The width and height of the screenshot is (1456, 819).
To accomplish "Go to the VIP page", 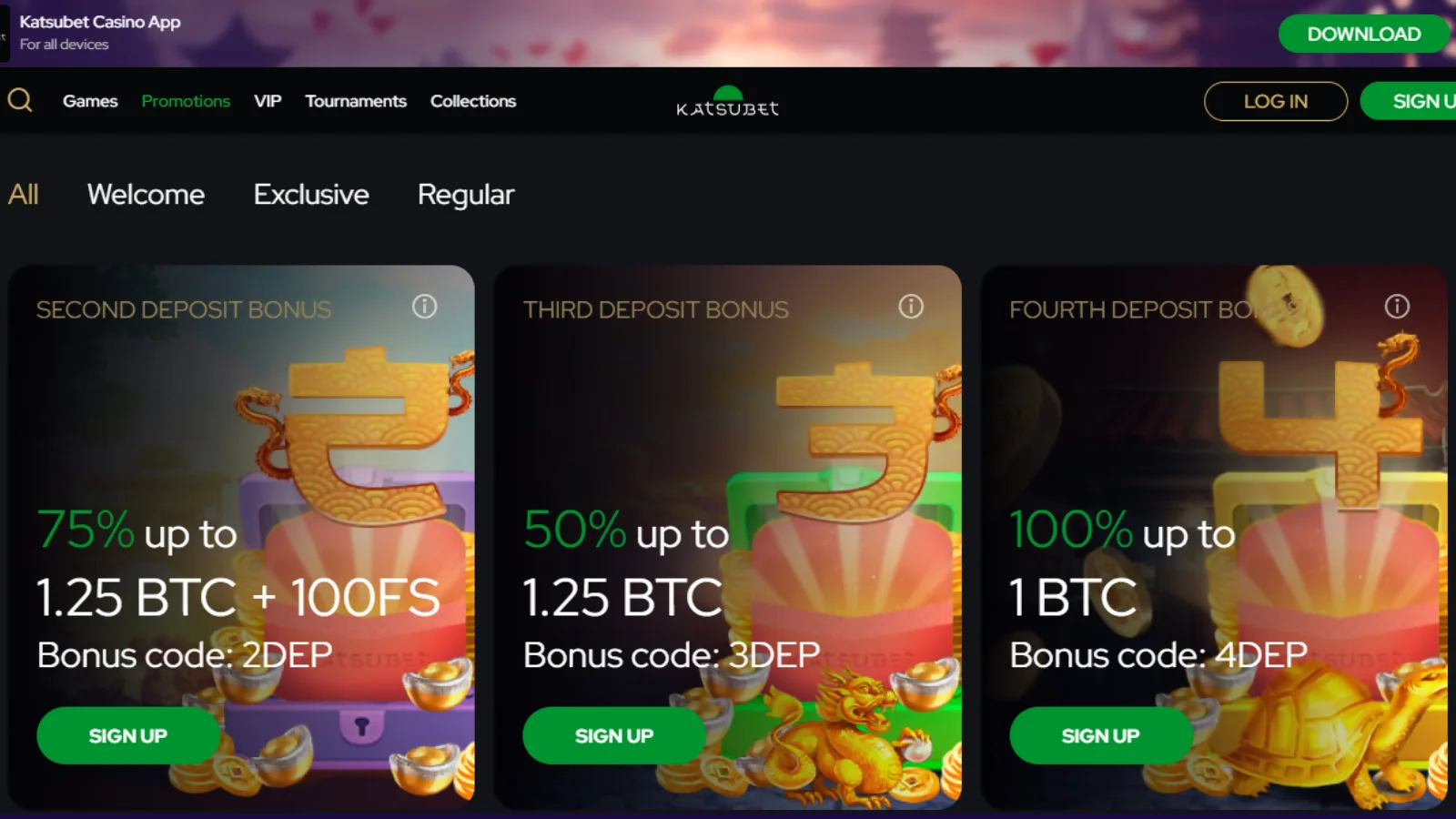I will [268, 101].
